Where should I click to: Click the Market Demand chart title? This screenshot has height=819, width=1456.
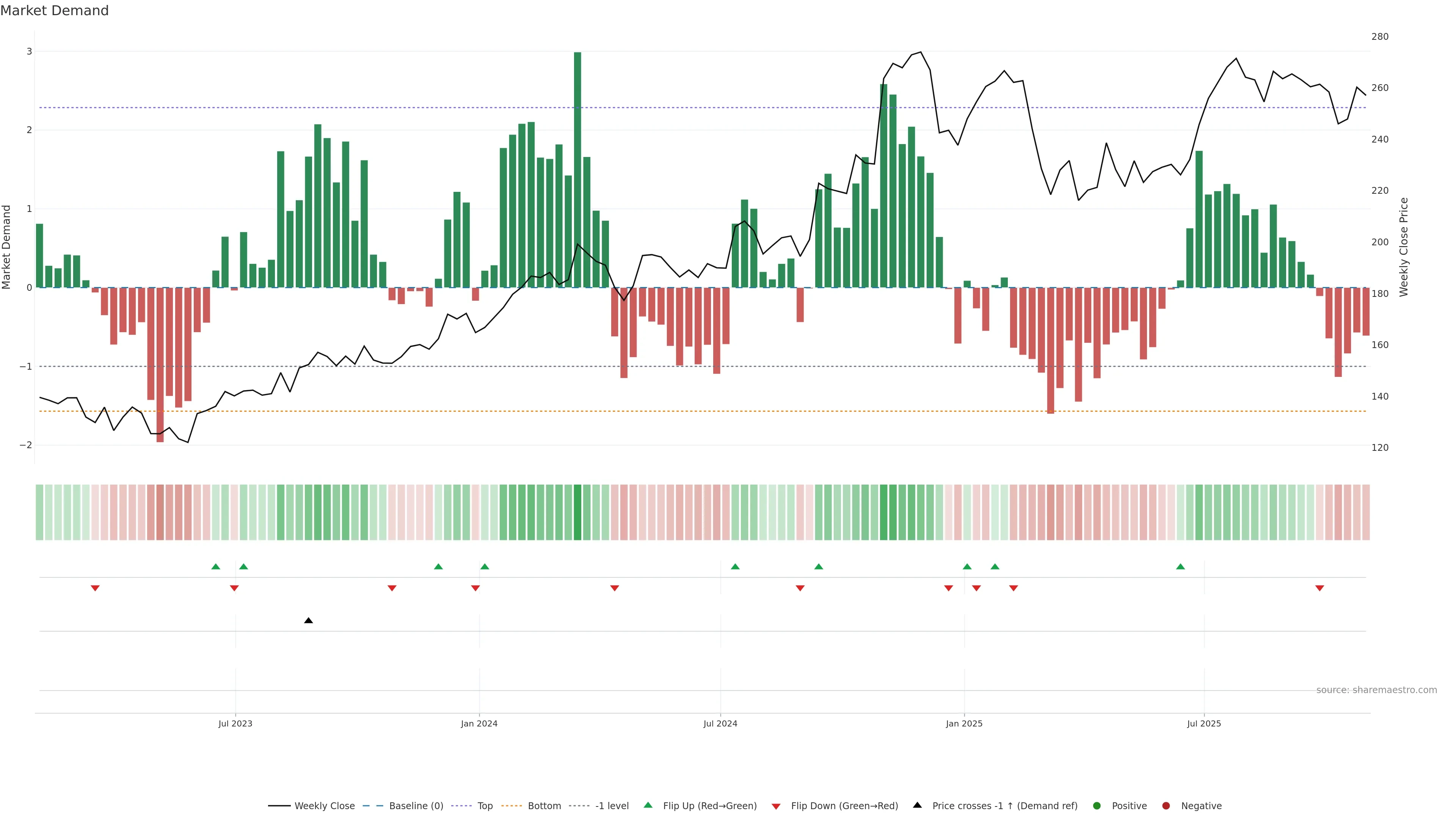pyautogui.click(x=54, y=11)
